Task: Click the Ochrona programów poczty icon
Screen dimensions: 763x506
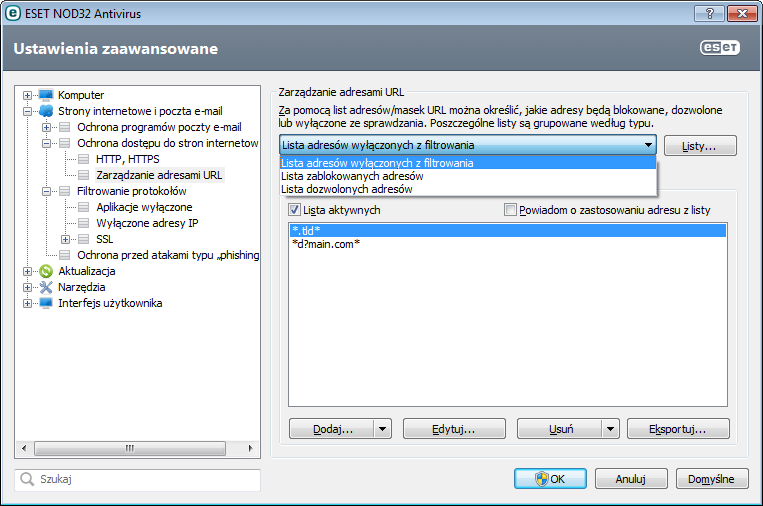Action: tap(65, 127)
